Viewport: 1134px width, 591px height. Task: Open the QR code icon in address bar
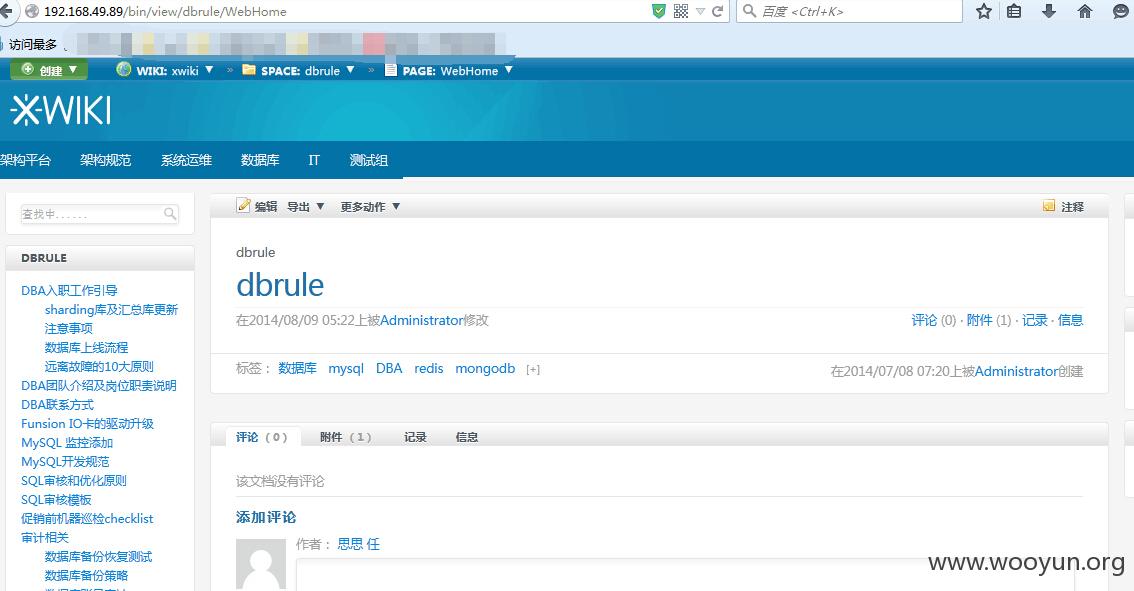coord(681,11)
